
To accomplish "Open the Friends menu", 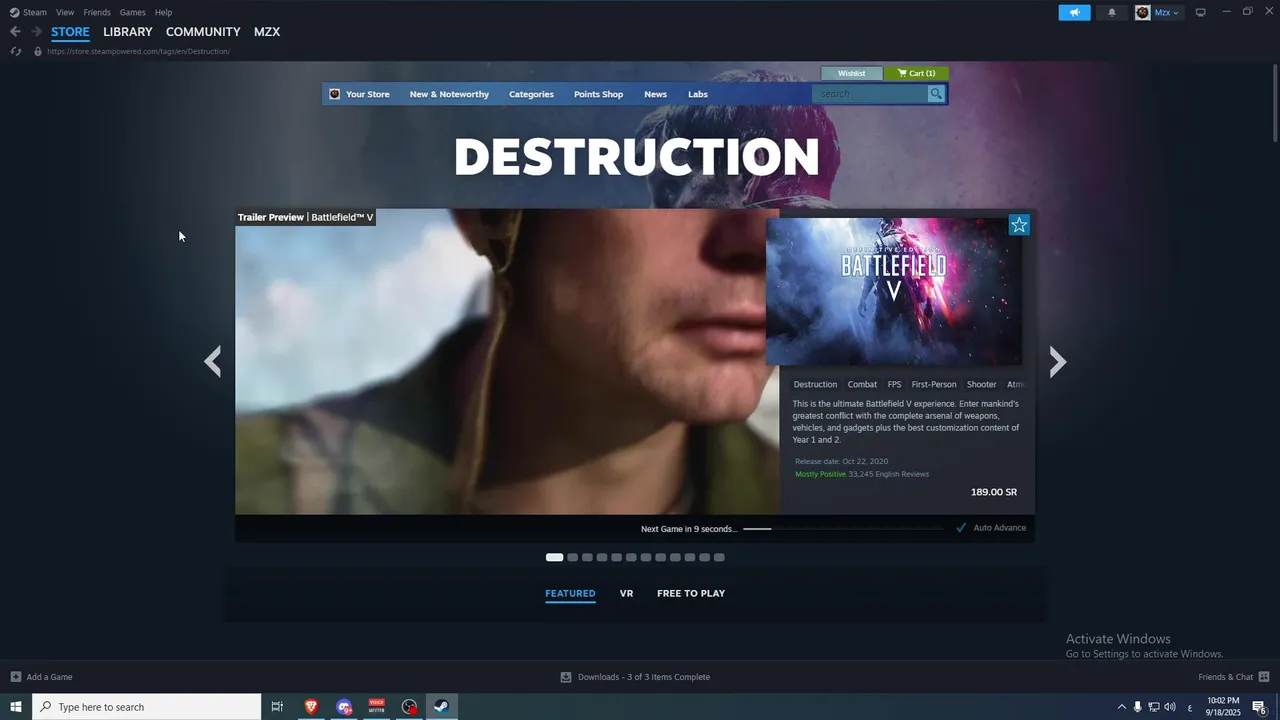I will 97,13.
